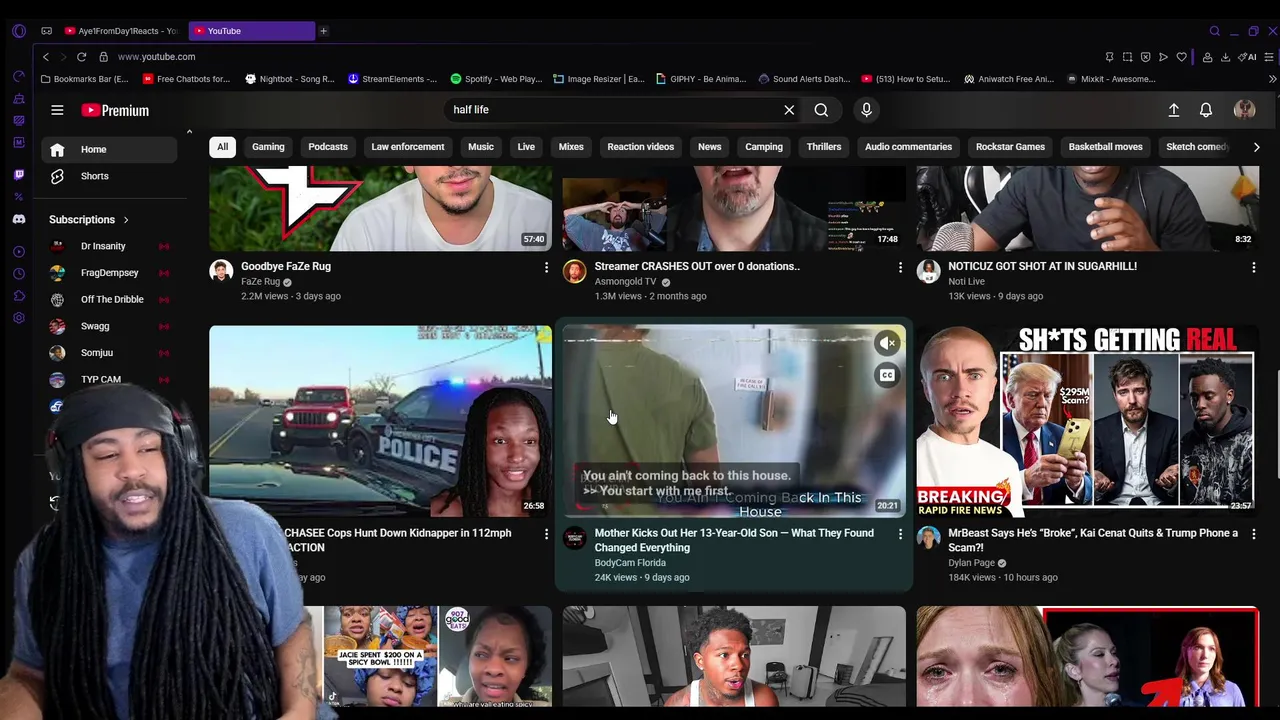Open the Create upload icon

point(1174,110)
